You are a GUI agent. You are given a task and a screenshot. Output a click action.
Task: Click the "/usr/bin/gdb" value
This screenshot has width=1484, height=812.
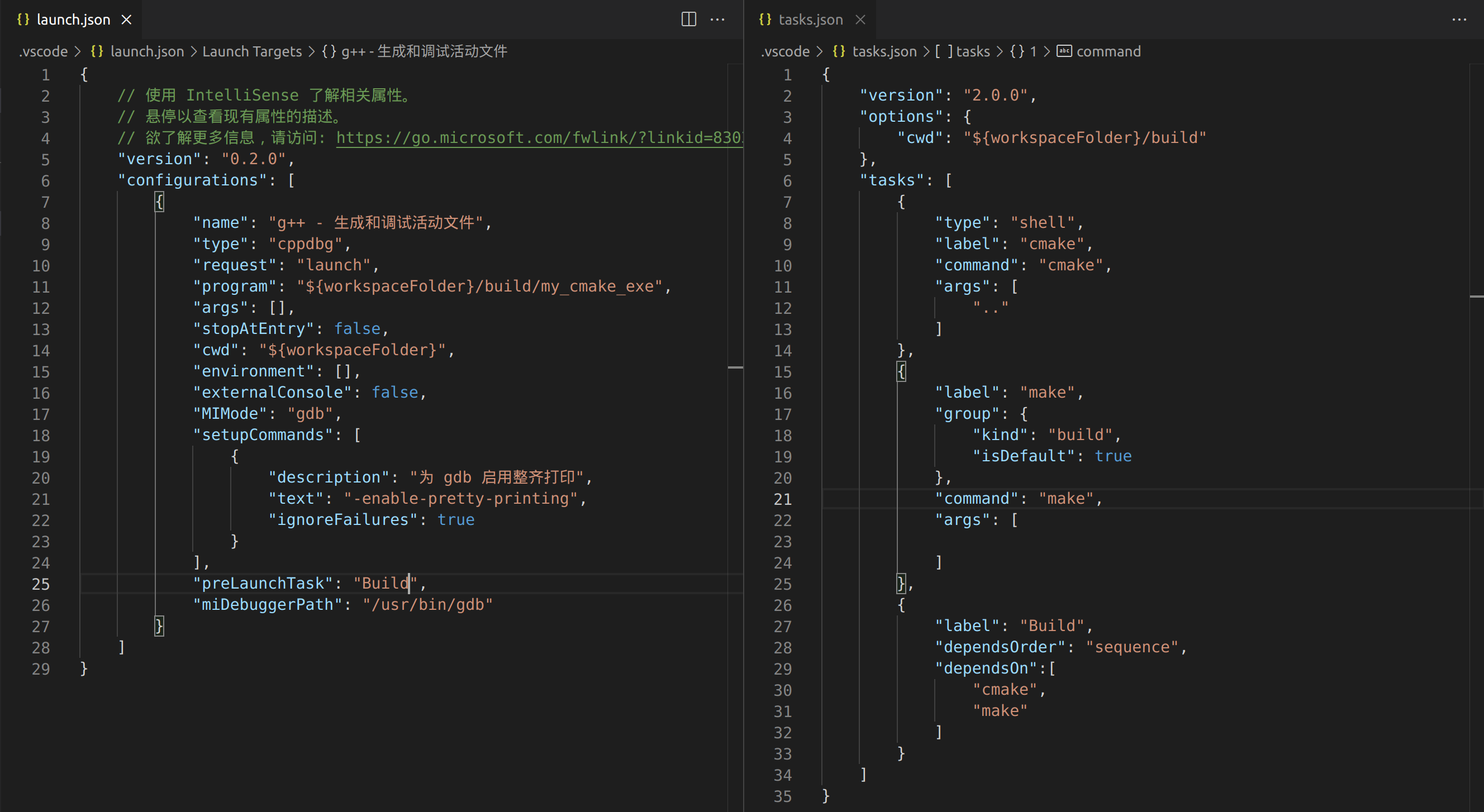(x=427, y=605)
